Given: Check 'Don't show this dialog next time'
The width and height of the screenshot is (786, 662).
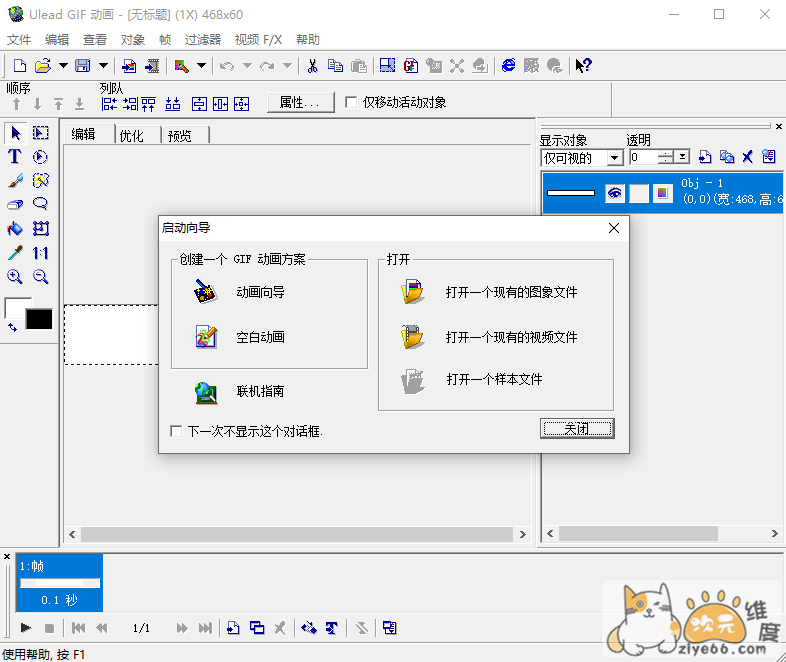Looking at the screenshot, I should pos(176,431).
